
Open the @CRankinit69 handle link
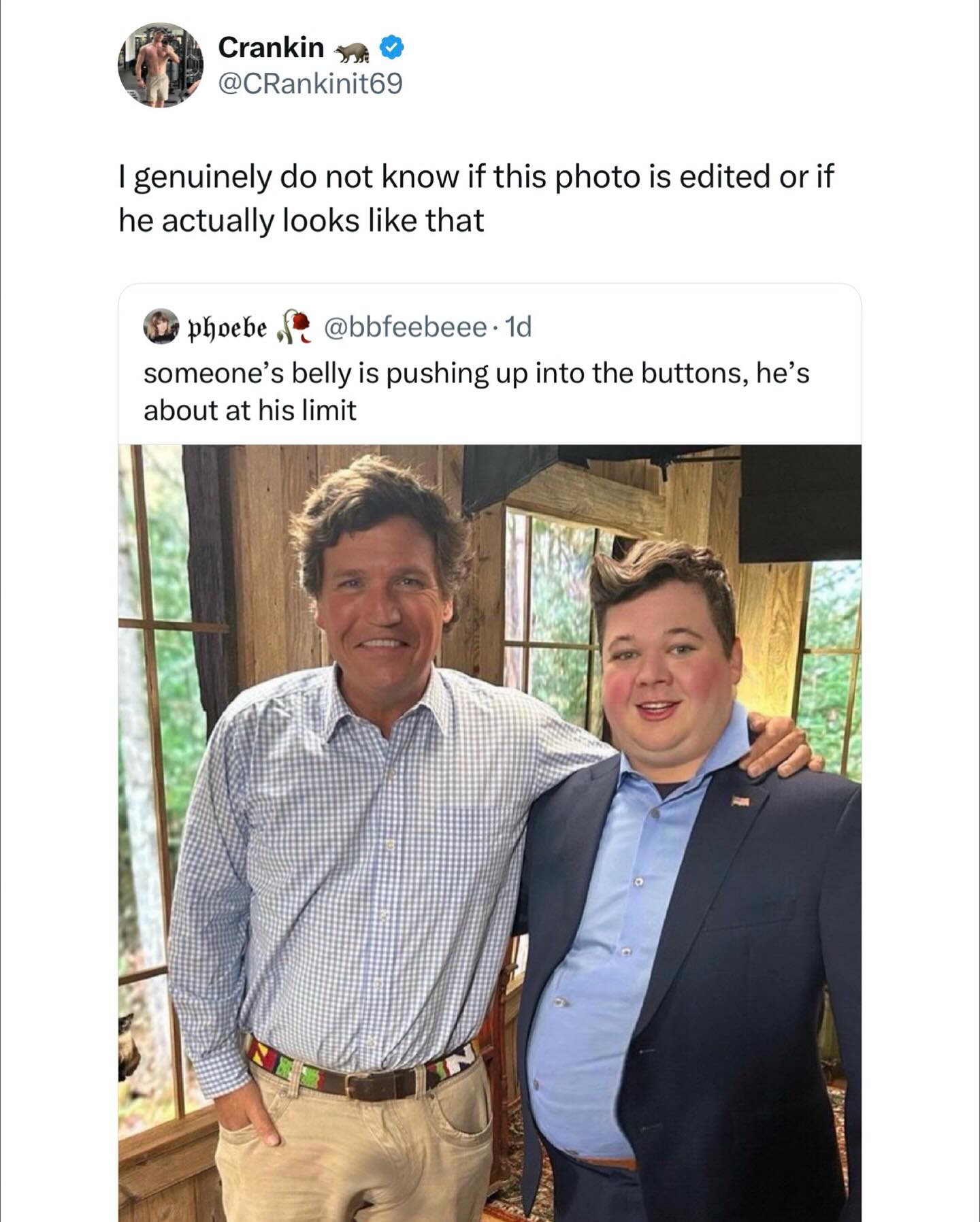(x=310, y=84)
